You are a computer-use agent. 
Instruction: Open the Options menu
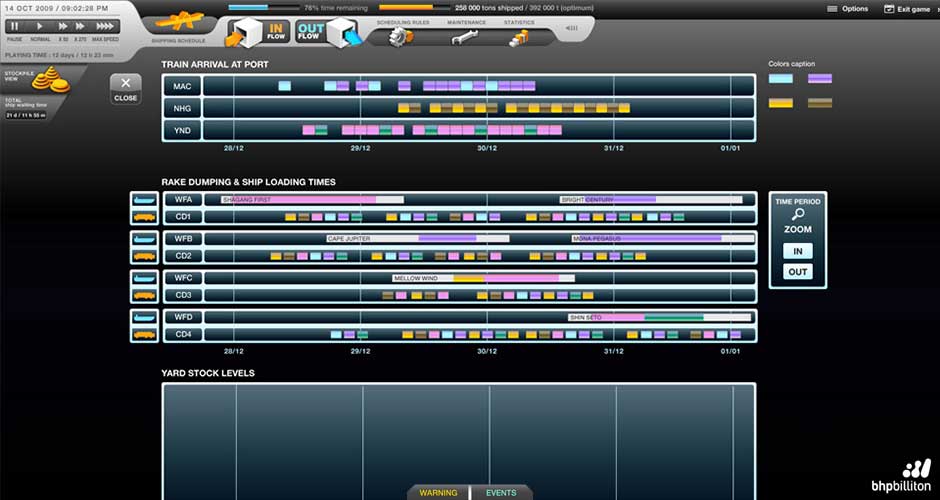(x=848, y=9)
